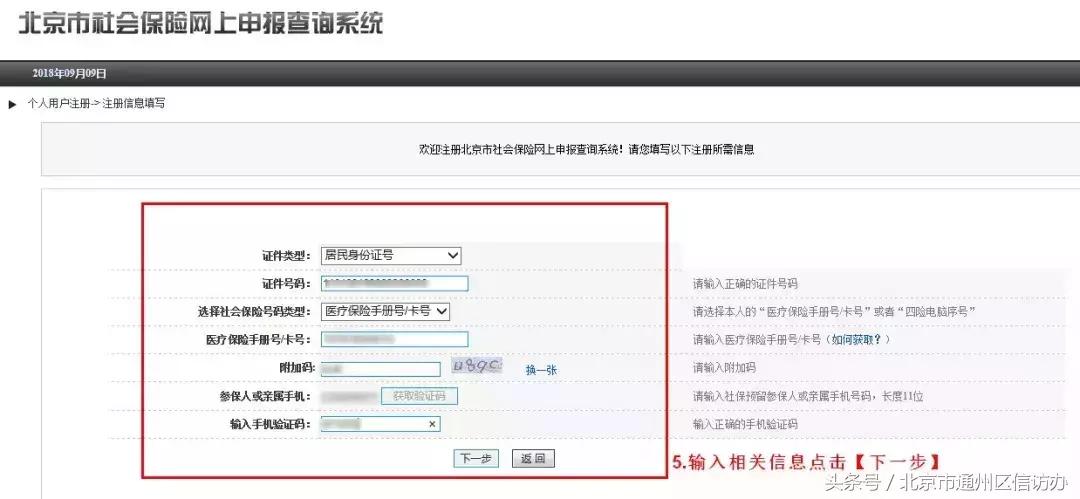This screenshot has width=1080, height=499.
Task: Click the hint about 社保预留参保人或亲属手机号码
Action: [808, 396]
